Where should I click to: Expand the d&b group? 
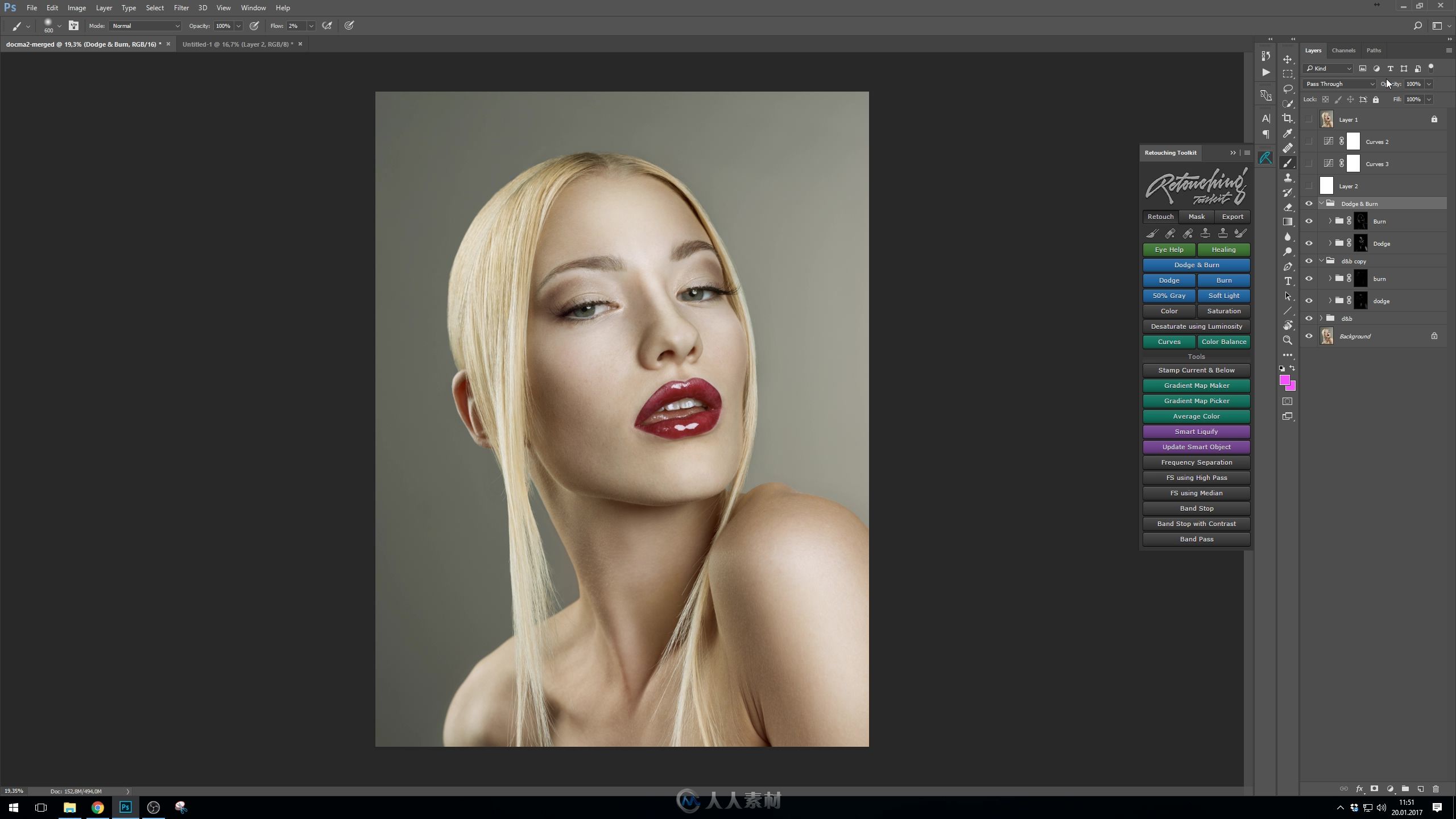[x=1321, y=318]
